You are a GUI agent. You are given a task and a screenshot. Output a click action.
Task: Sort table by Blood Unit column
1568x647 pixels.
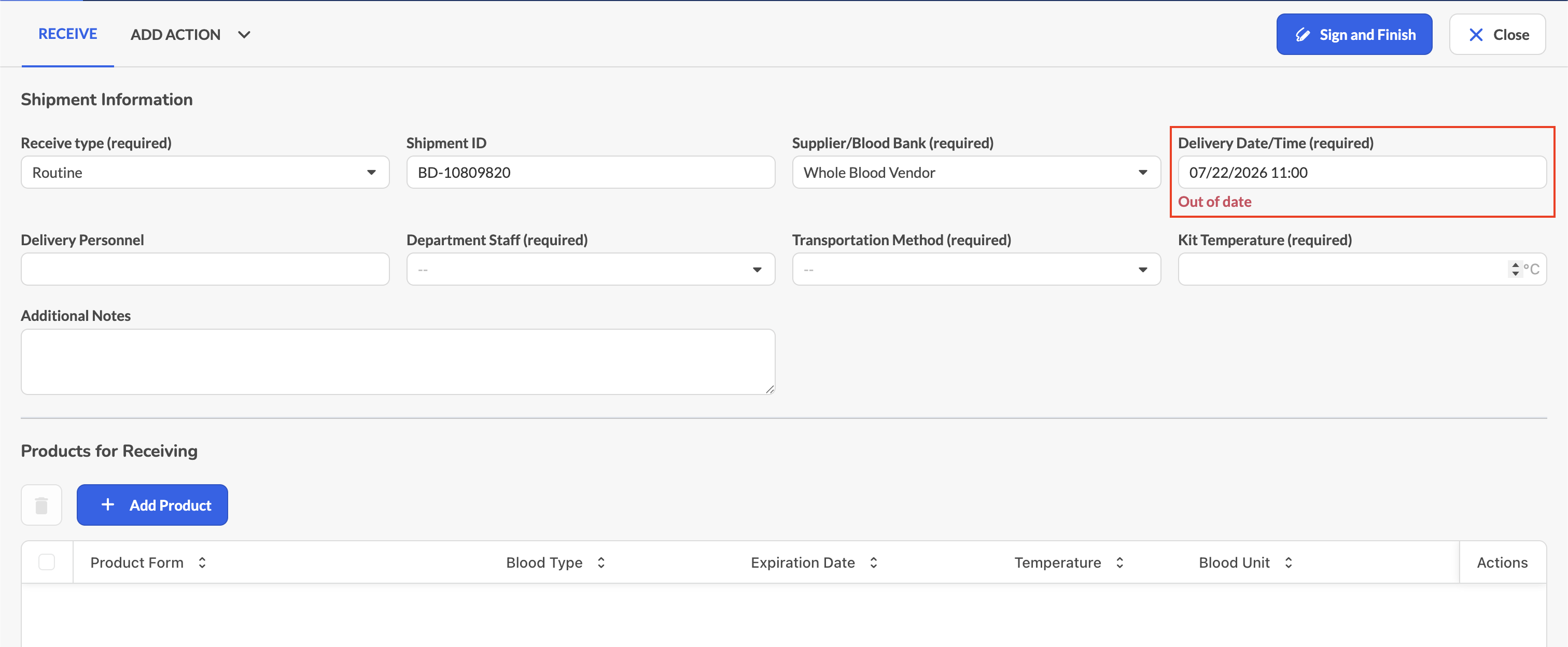[1288, 562]
